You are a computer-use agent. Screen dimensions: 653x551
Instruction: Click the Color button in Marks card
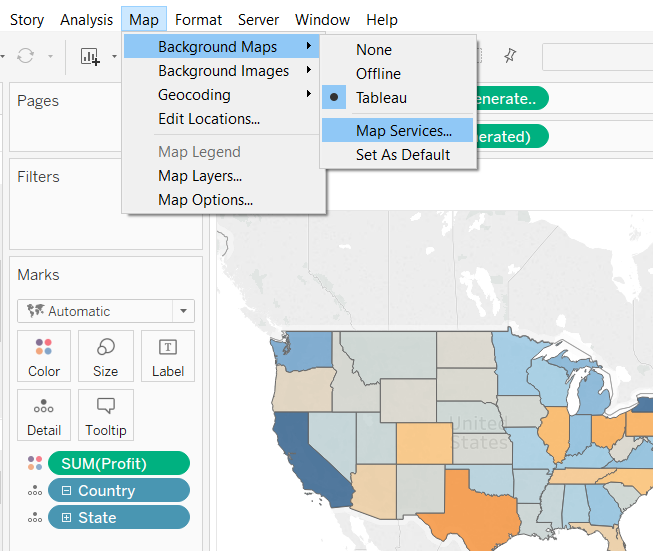pyautogui.click(x=44, y=357)
